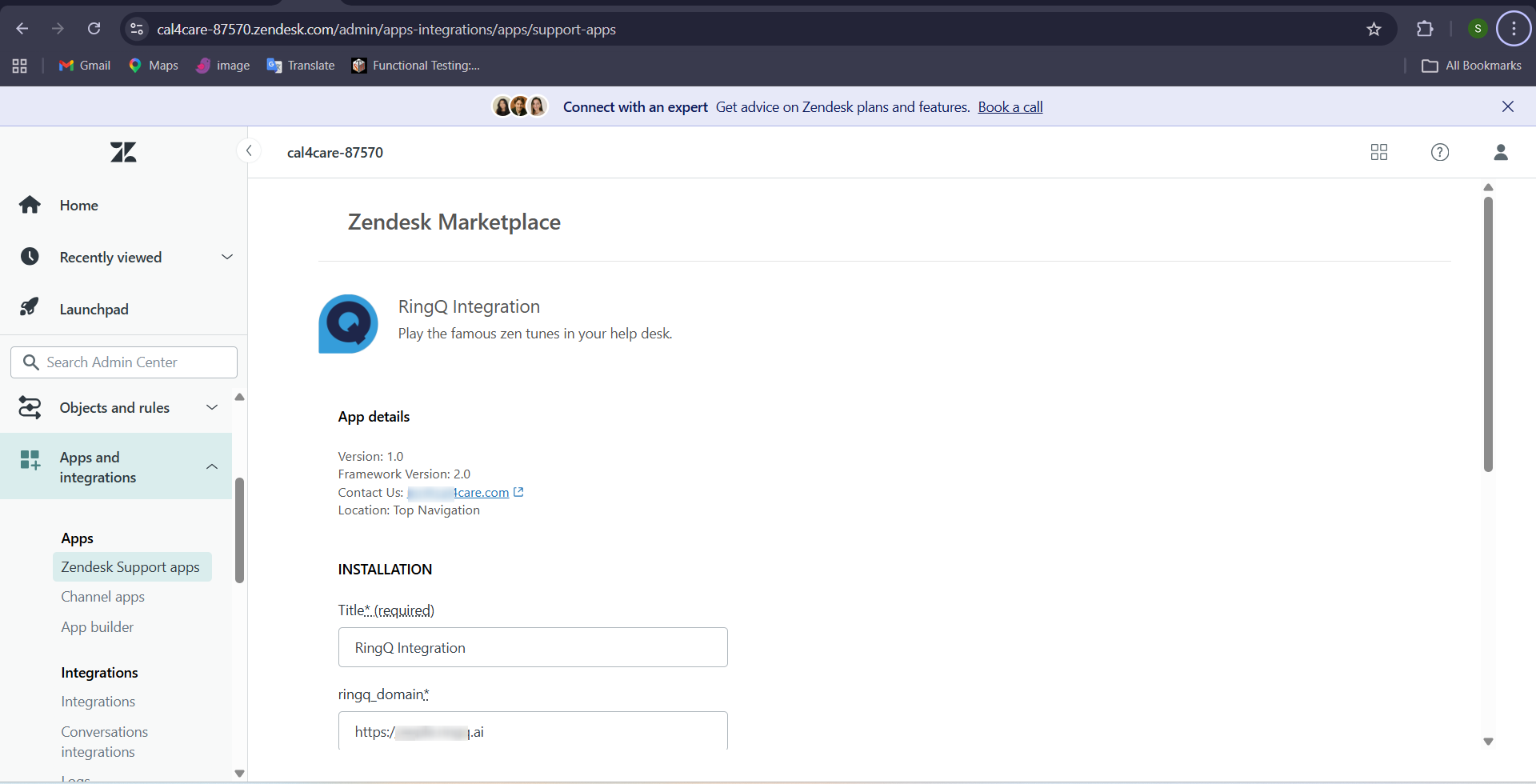This screenshot has height=784, width=1536.
Task: Click the browser address bar URL
Action: click(x=386, y=30)
